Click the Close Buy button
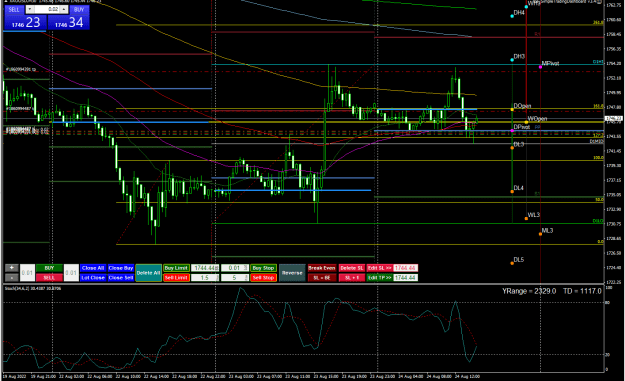The height and width of the screenshot is (381, 625). pos(121,268)
